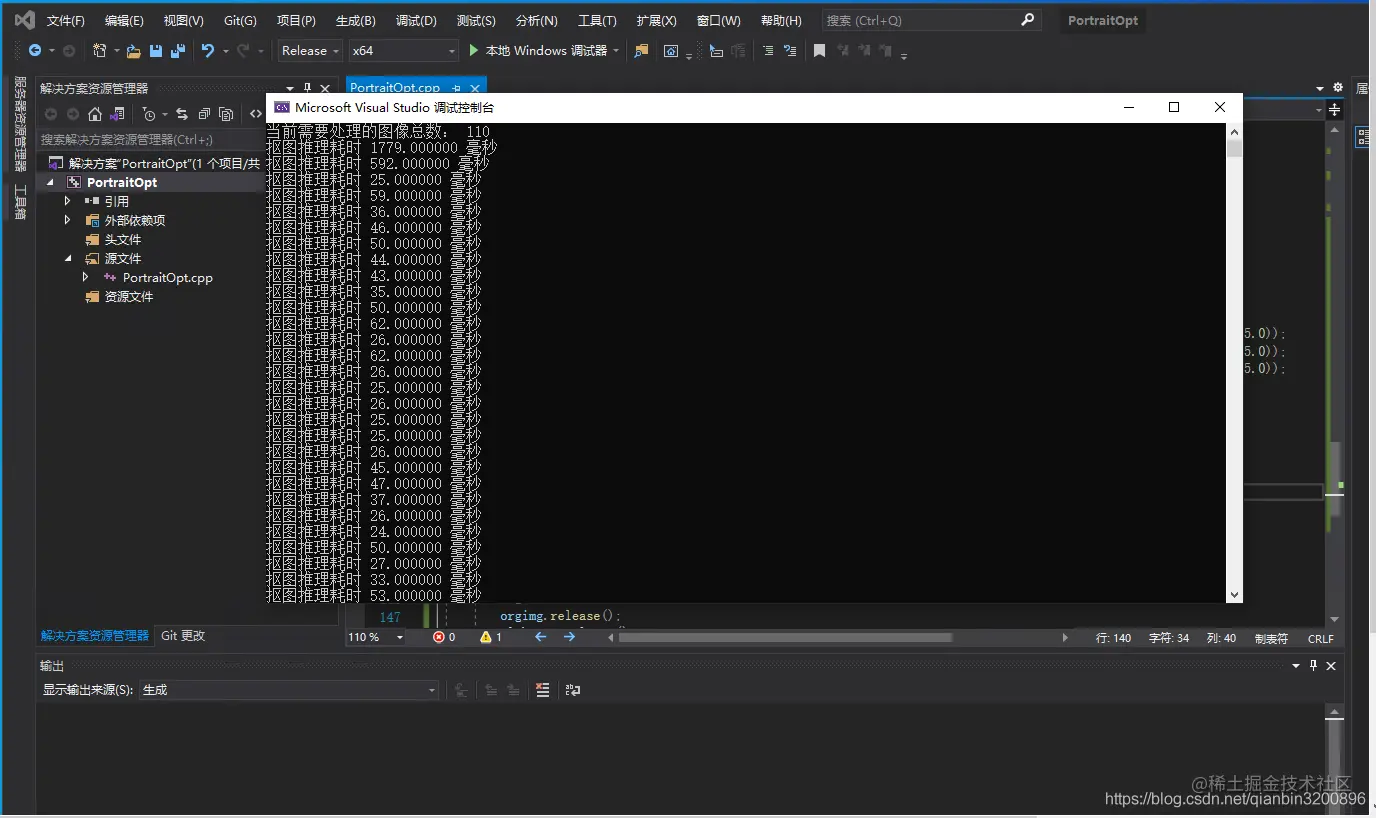Image resolution: width=1376 pixels, height=818 pixels.
Task: Open the 编辑(E) menu
Action: (124, 21)
